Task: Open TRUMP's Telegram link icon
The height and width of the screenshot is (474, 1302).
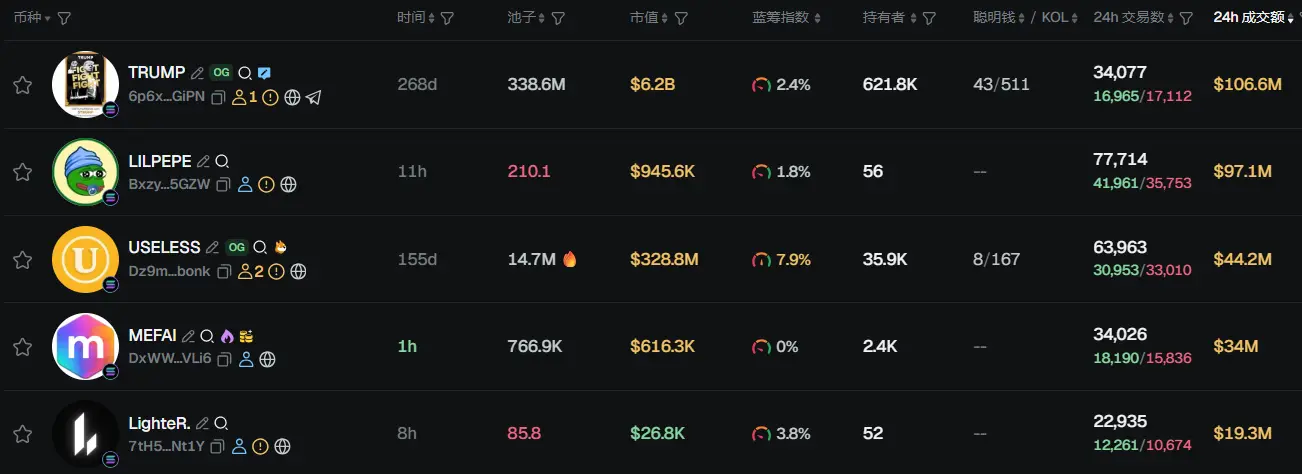Action: 314,97
